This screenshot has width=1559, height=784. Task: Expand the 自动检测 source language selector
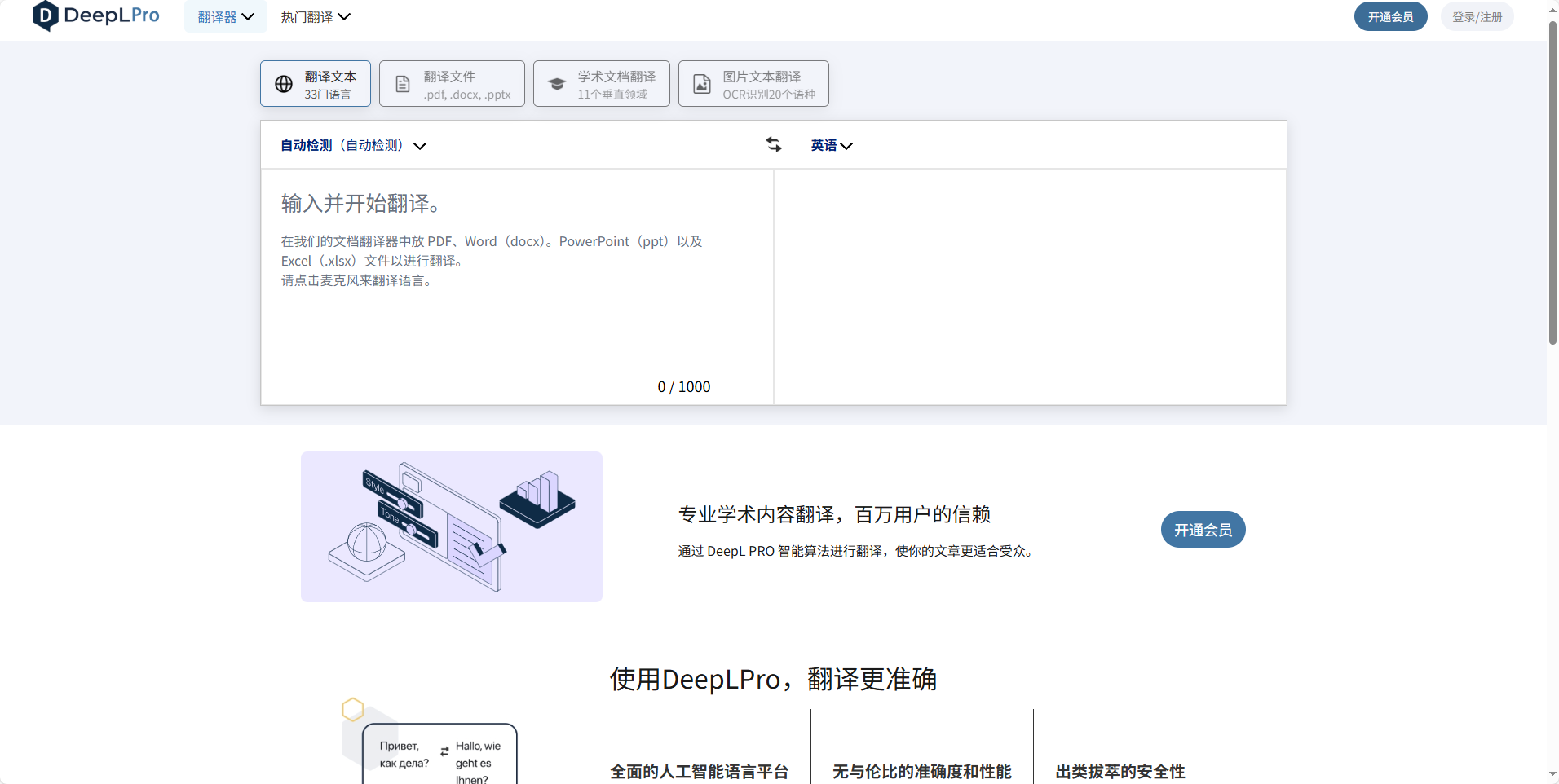pyautogui.click(x=354, y=145)
